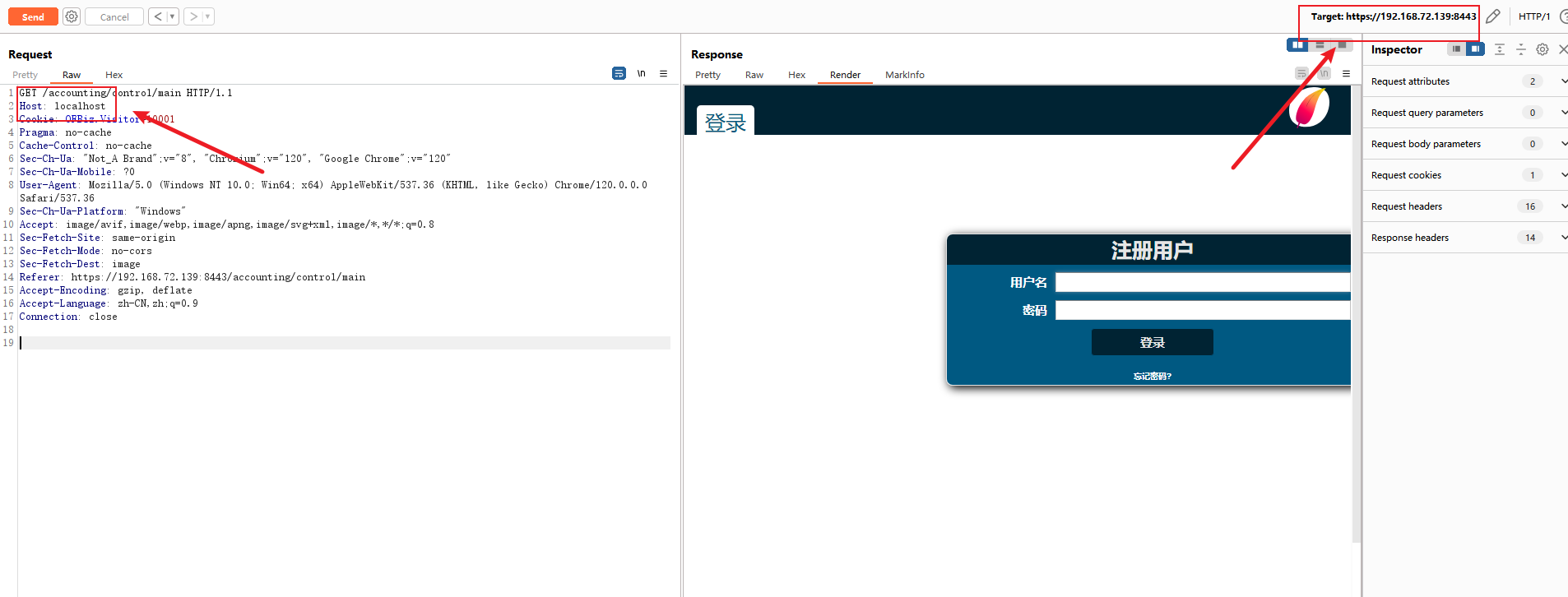
Task: Open request send settings gear
Action: click(x=72, y=16)
